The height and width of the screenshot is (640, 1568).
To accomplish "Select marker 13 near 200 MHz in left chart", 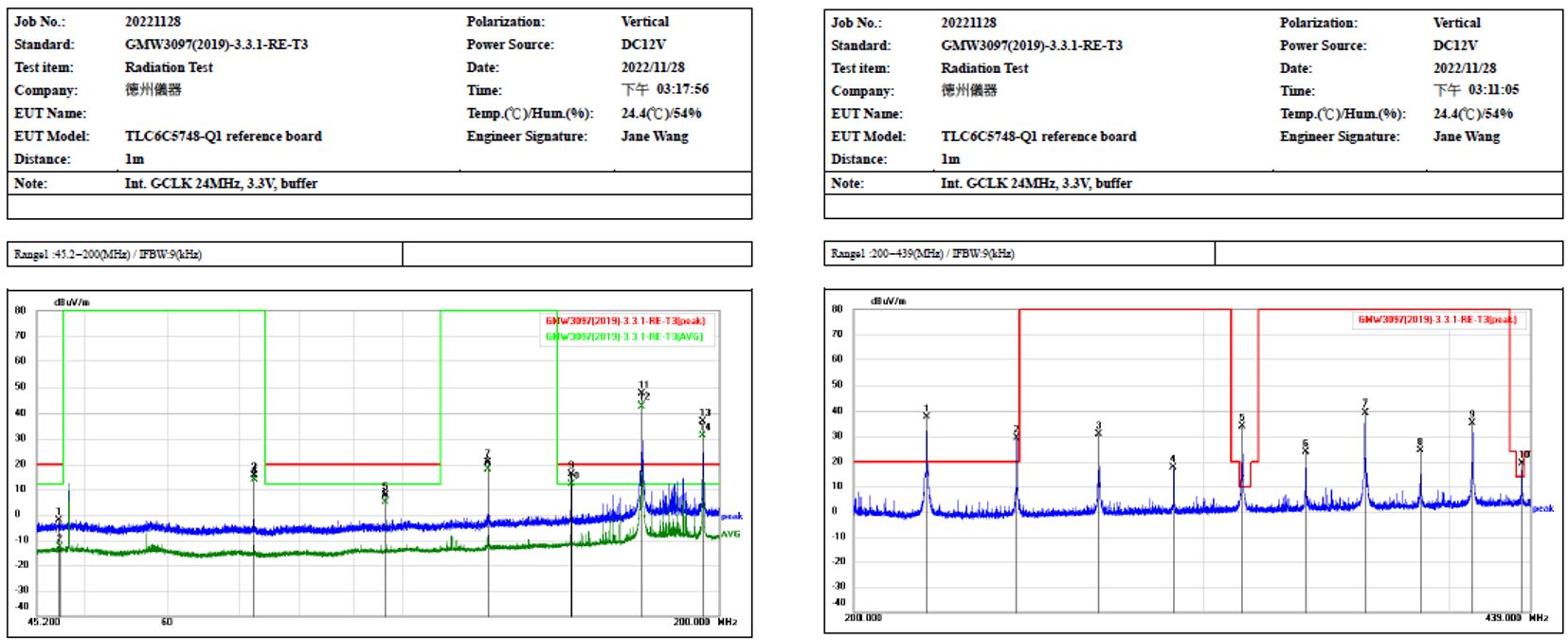I will (702, 420).
